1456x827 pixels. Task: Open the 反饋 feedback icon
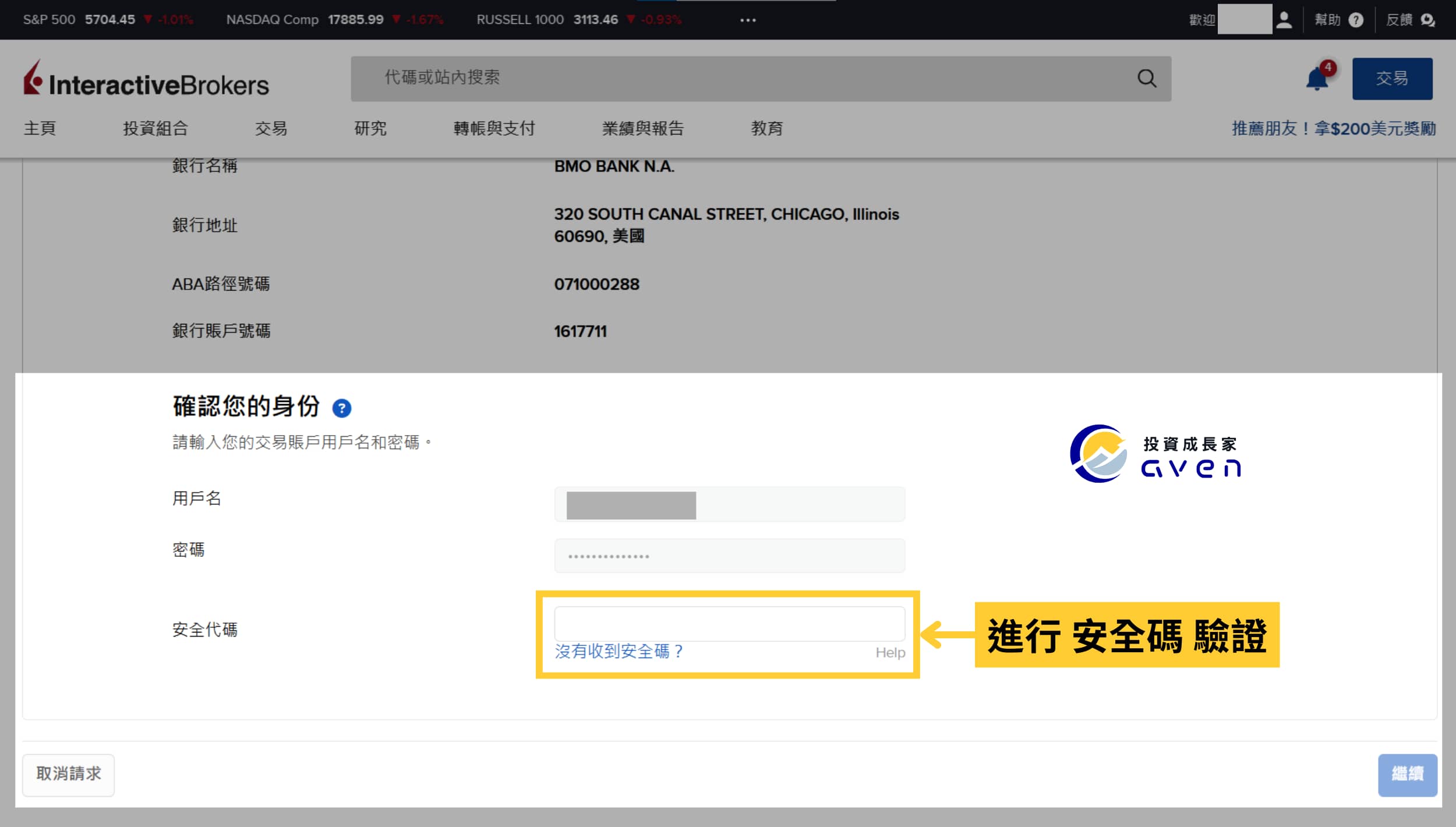pos(1427,20)
